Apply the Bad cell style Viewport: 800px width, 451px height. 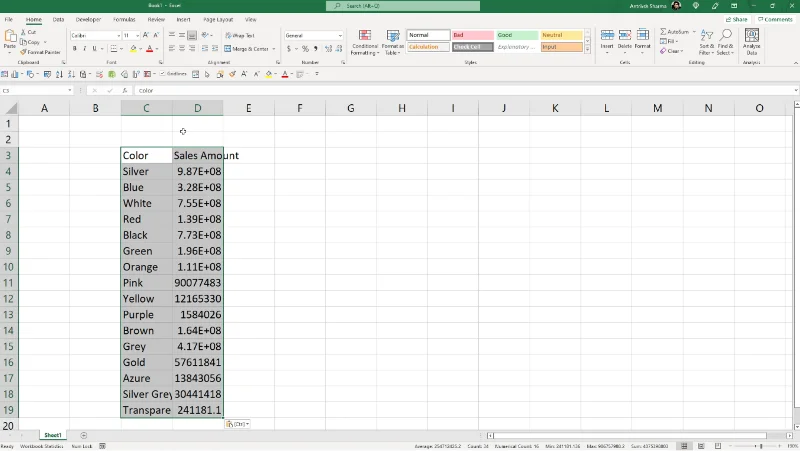point(472,35)
